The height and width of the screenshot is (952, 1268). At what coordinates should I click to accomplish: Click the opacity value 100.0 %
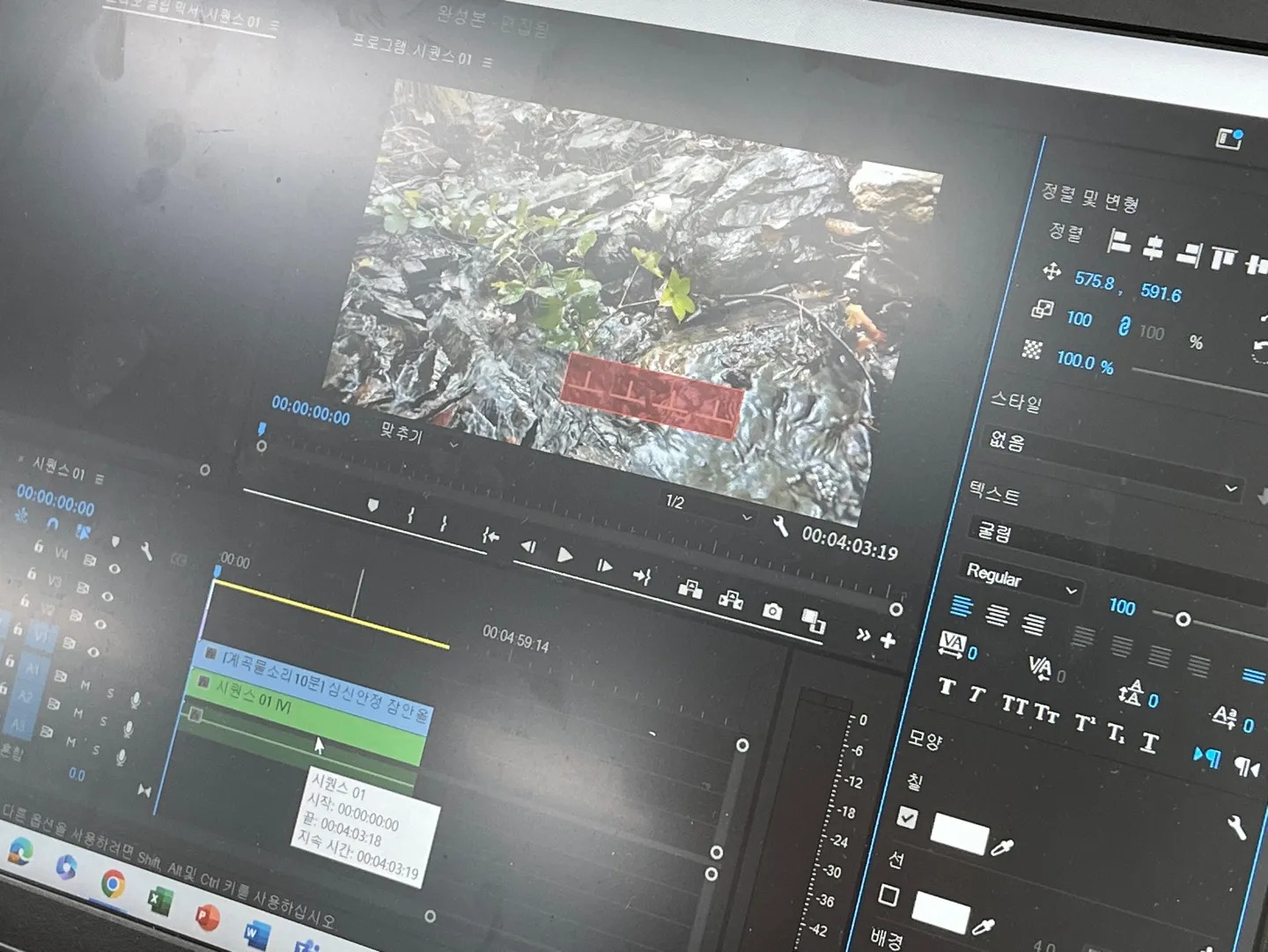coord(1085,361)
